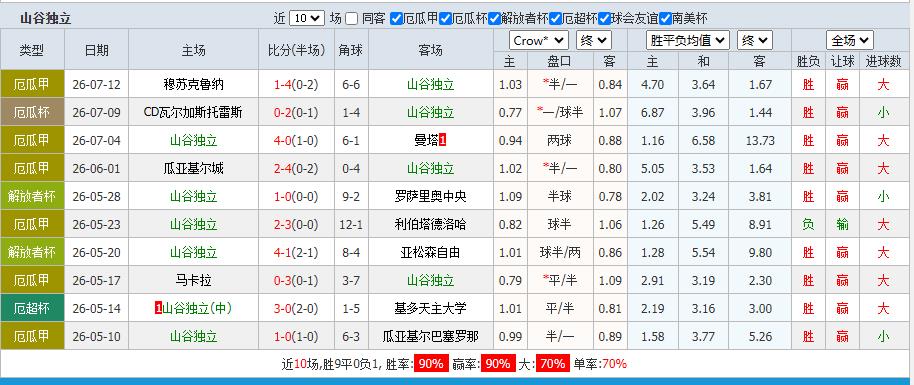914x385 pixels.
Task: Uncheck the 球会友谊 filter checkbox
Action: (x=604, y=19)
